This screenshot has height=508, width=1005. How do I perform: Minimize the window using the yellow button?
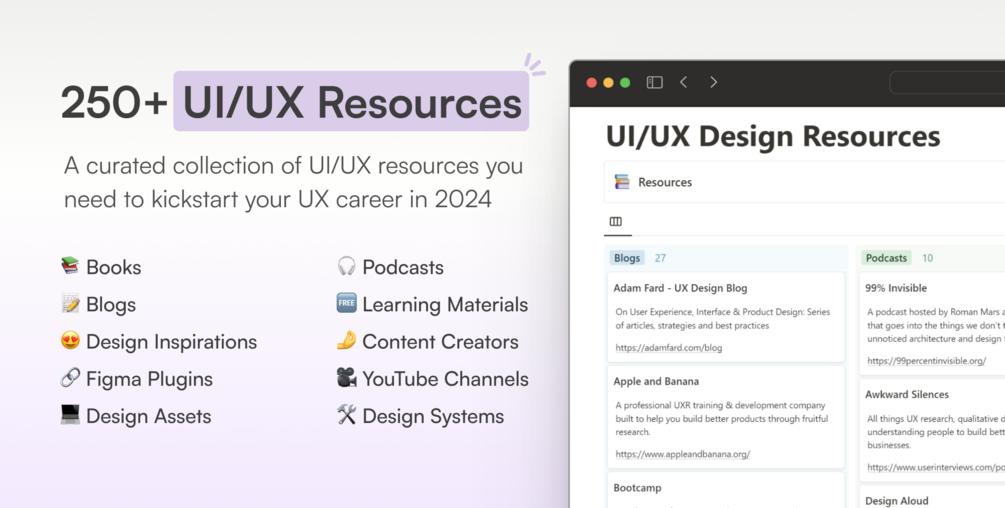(608, 83)
